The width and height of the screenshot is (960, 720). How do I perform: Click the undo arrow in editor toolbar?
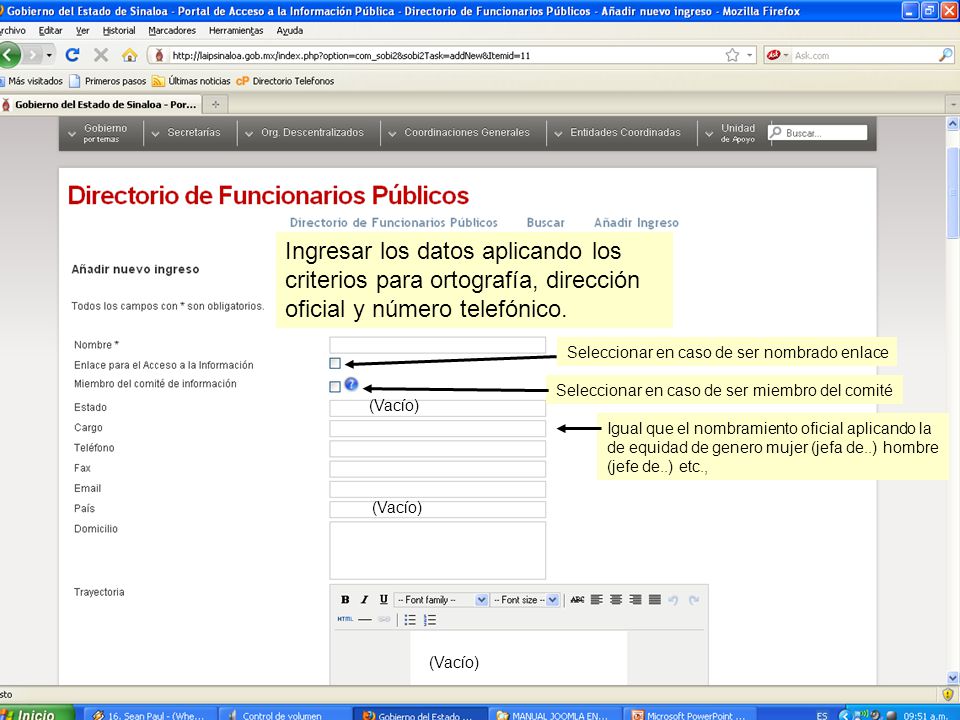coord(673,600)
